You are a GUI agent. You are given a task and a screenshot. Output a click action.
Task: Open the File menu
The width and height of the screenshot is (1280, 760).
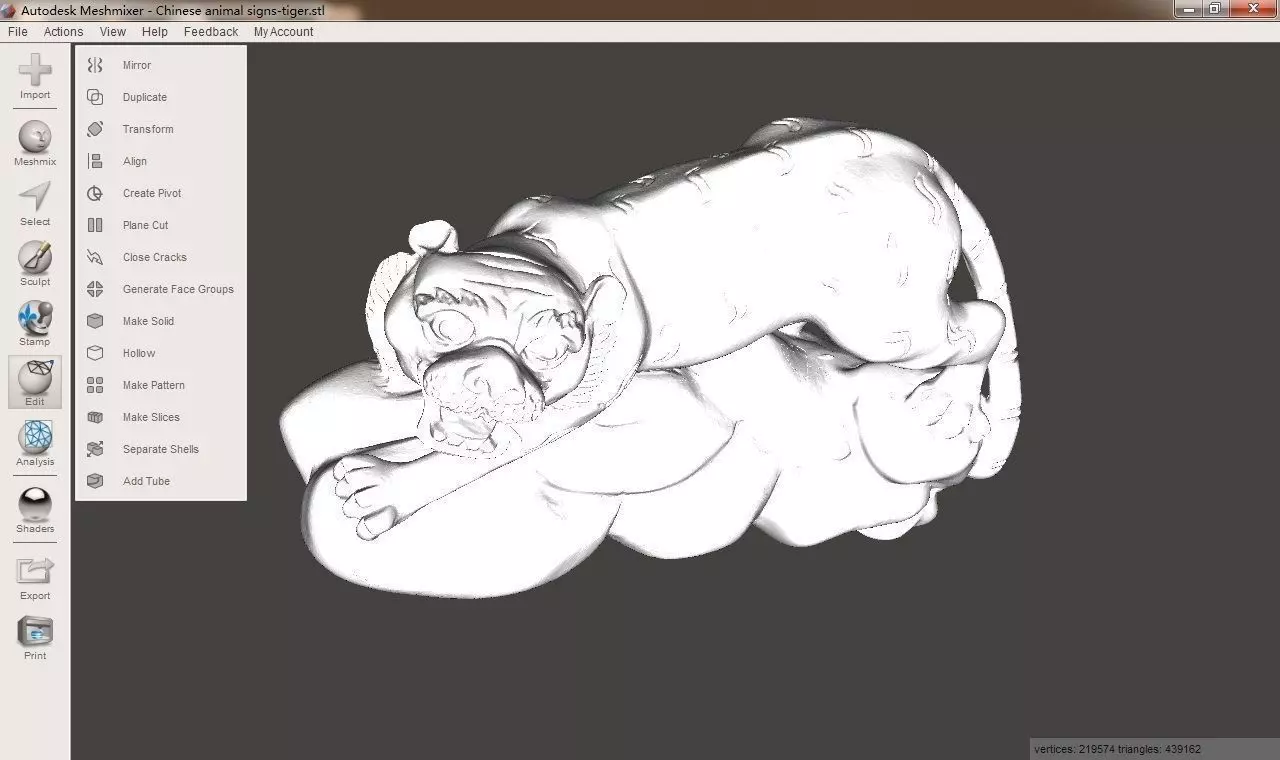pyautogui.click(x=17, y=32)
